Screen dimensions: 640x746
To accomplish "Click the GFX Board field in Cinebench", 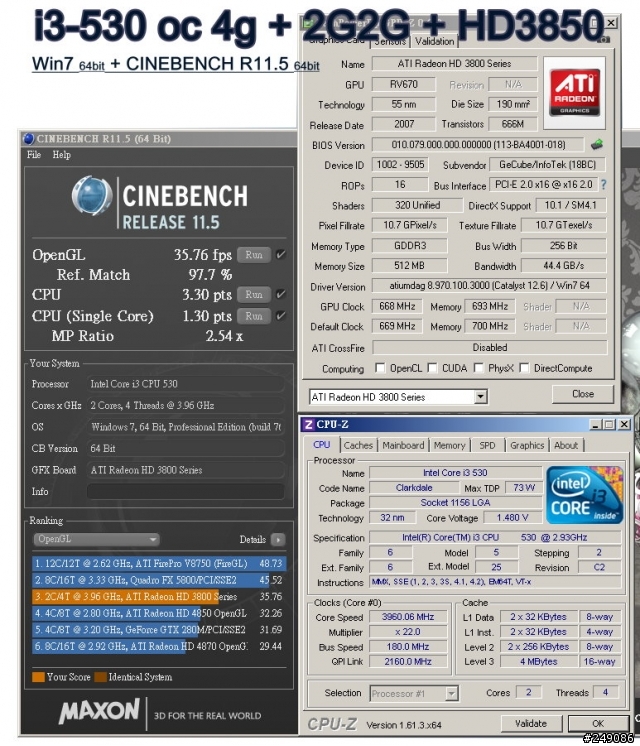I will click(186, 470).
